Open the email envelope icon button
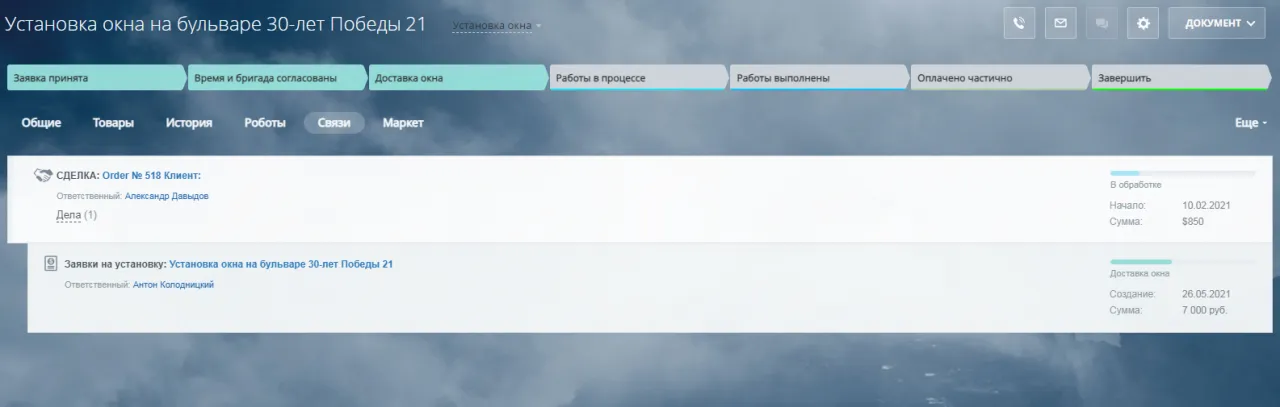 click(x=1060, y=23)
